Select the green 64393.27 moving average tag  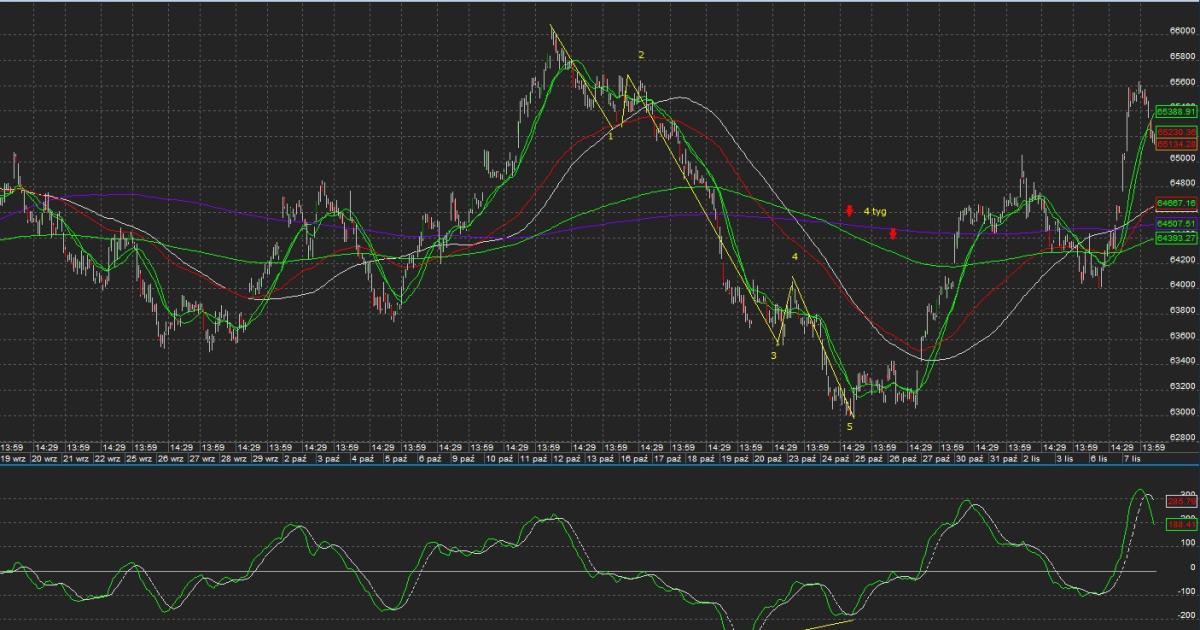[x=1177, y=239]
